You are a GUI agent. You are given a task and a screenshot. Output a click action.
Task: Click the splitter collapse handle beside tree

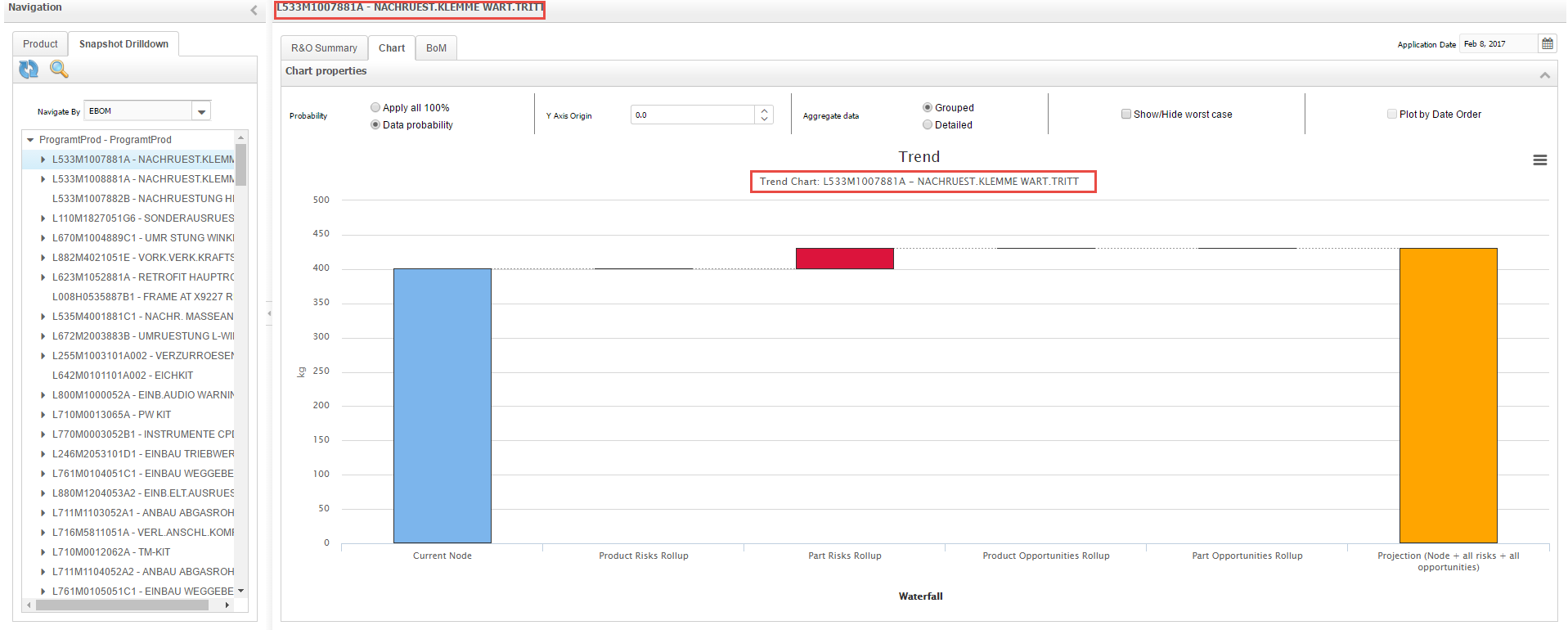pos(268,313)
